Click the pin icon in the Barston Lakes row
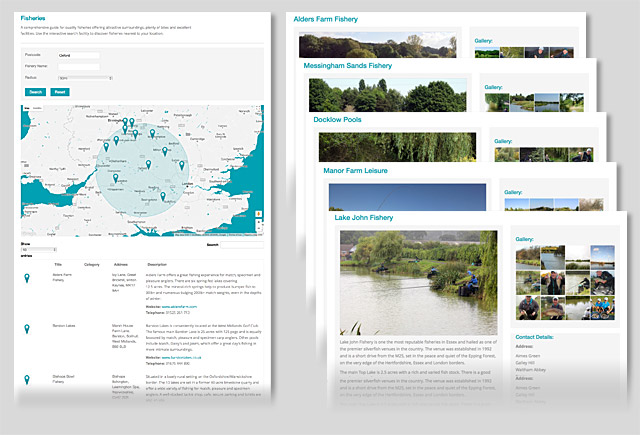640x435 pixels. 27,328
